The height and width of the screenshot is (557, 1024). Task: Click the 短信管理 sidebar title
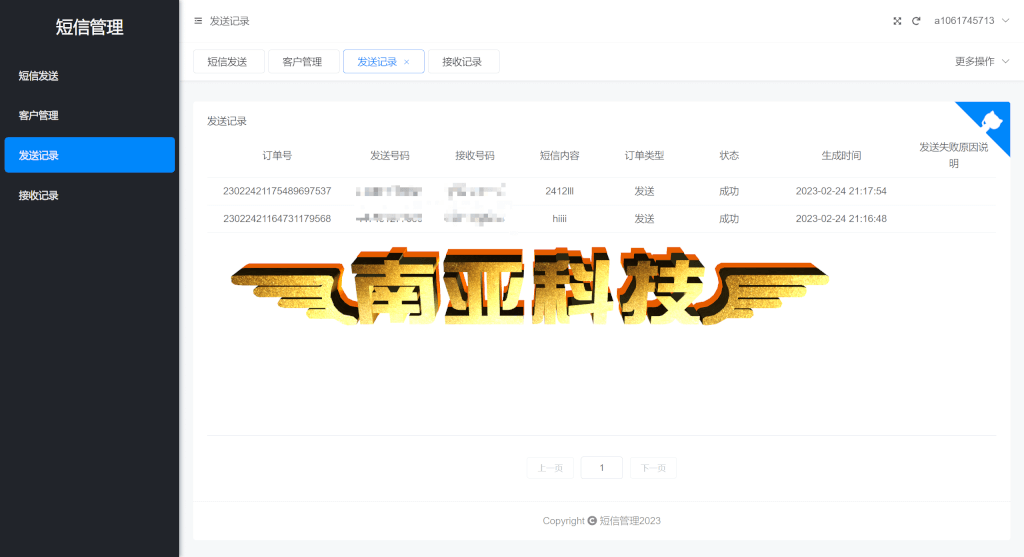89,27
